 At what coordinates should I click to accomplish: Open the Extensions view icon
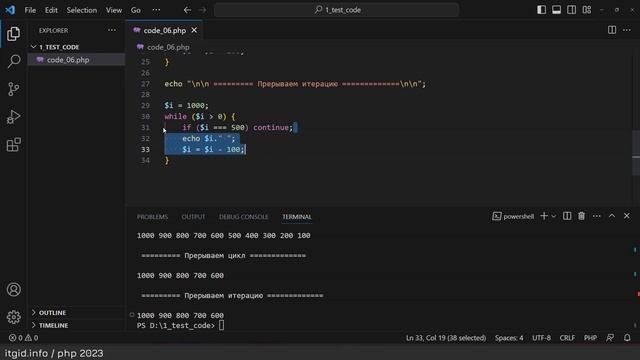click(13, 144)
